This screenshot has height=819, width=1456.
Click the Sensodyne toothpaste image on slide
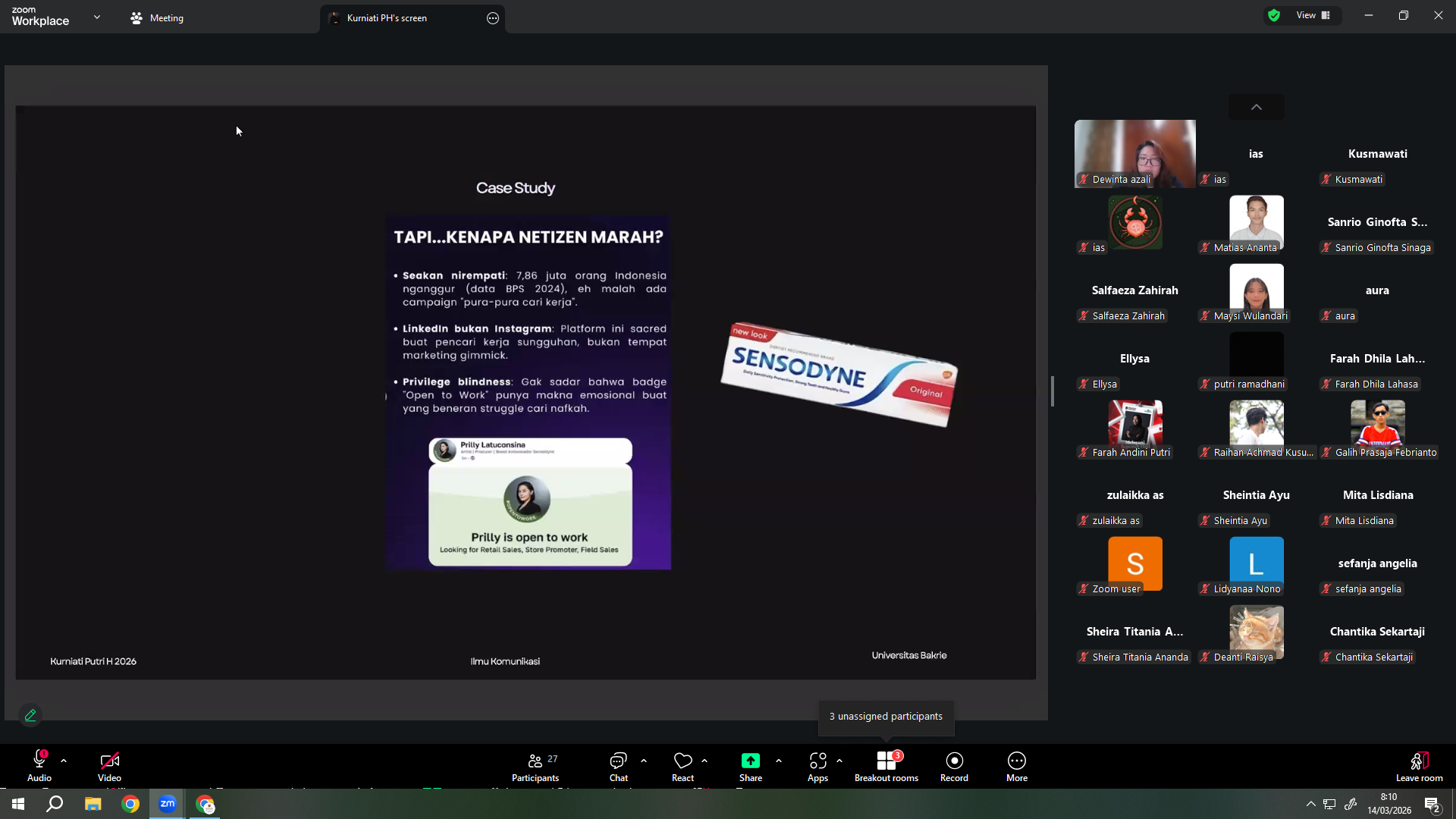click(x=839, y=374)
